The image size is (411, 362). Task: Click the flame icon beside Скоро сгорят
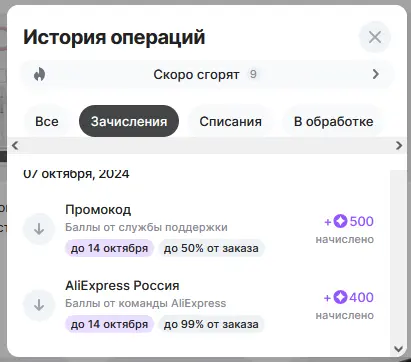[x=39, y=74]
